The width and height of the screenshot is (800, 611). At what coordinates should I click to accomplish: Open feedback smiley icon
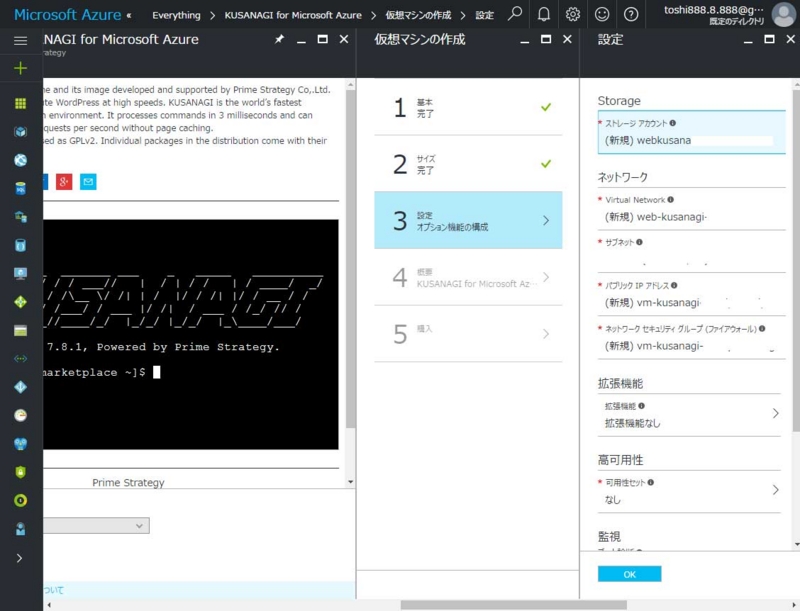(x=602, y=14)
